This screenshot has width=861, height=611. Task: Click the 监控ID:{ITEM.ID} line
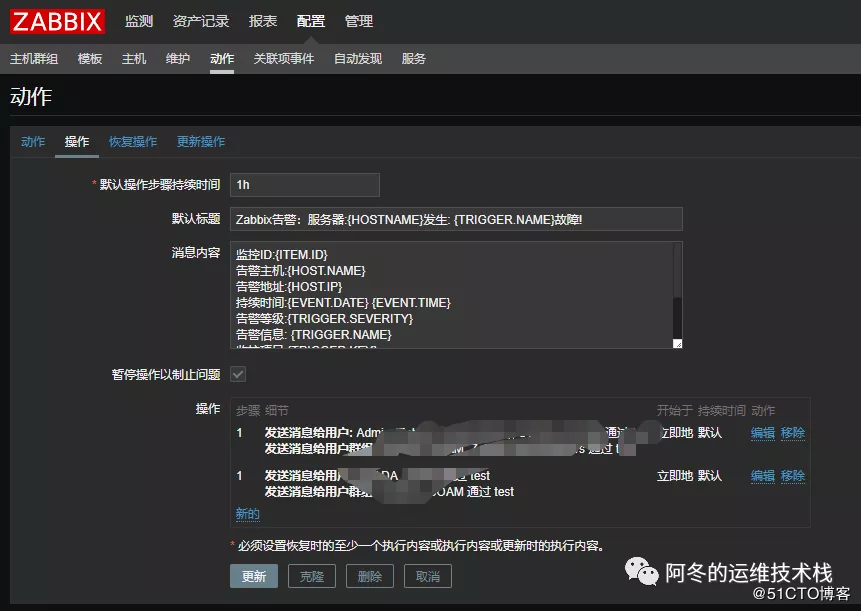(x=282, y=255)
